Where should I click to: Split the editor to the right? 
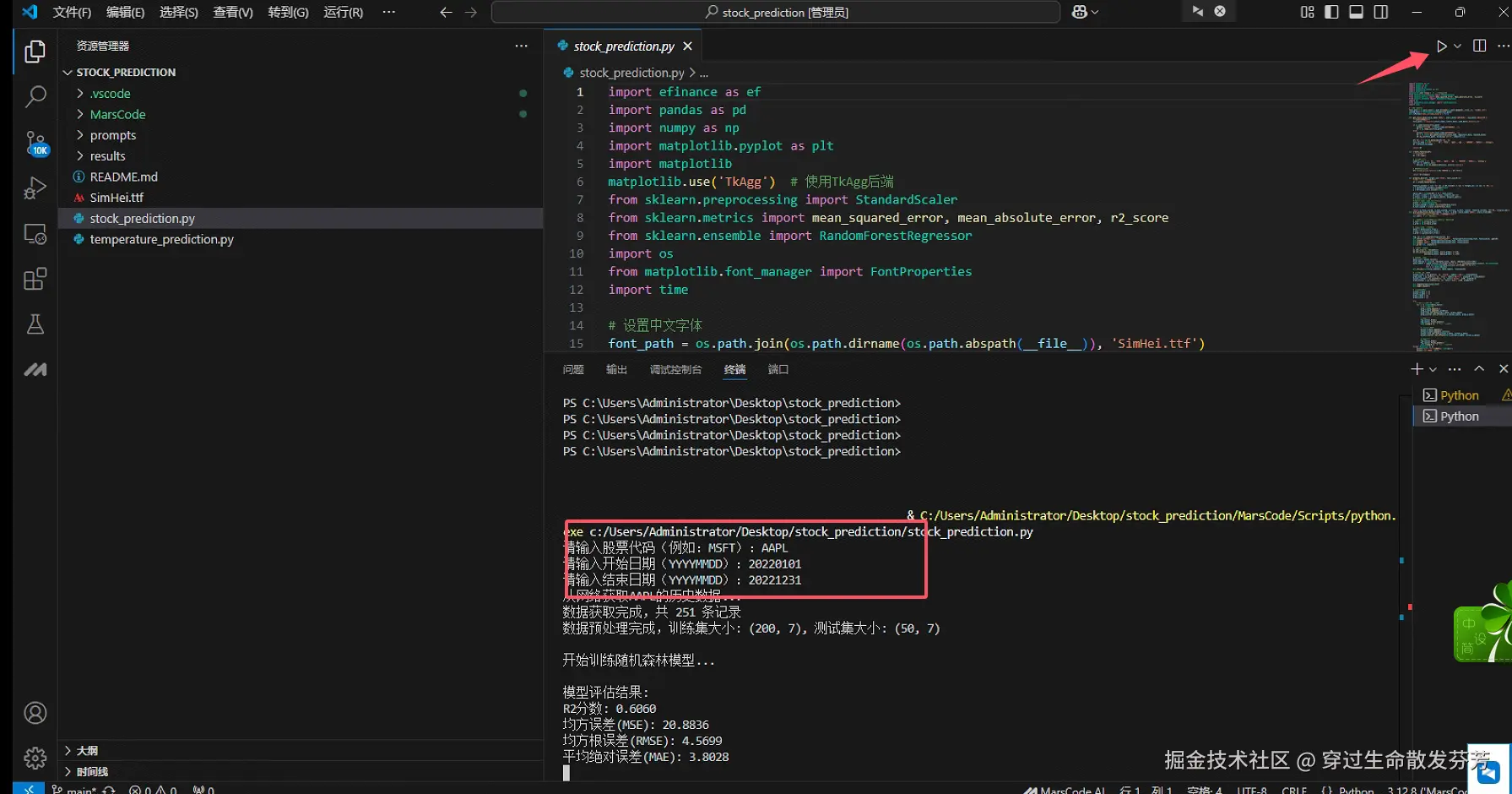click(x=1479, y=46)
